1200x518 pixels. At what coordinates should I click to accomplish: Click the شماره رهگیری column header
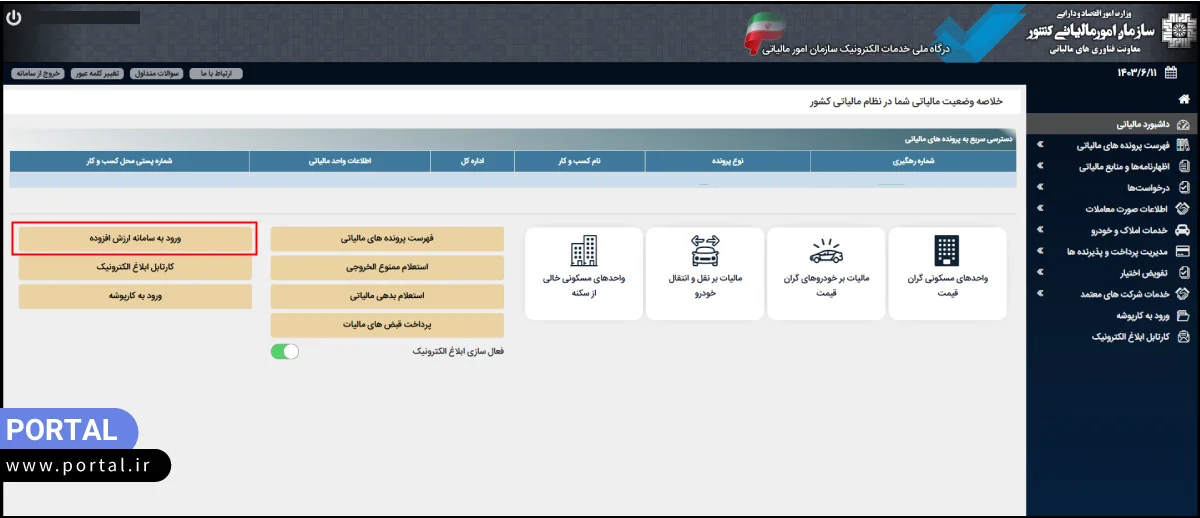click(x=913, y=160)
